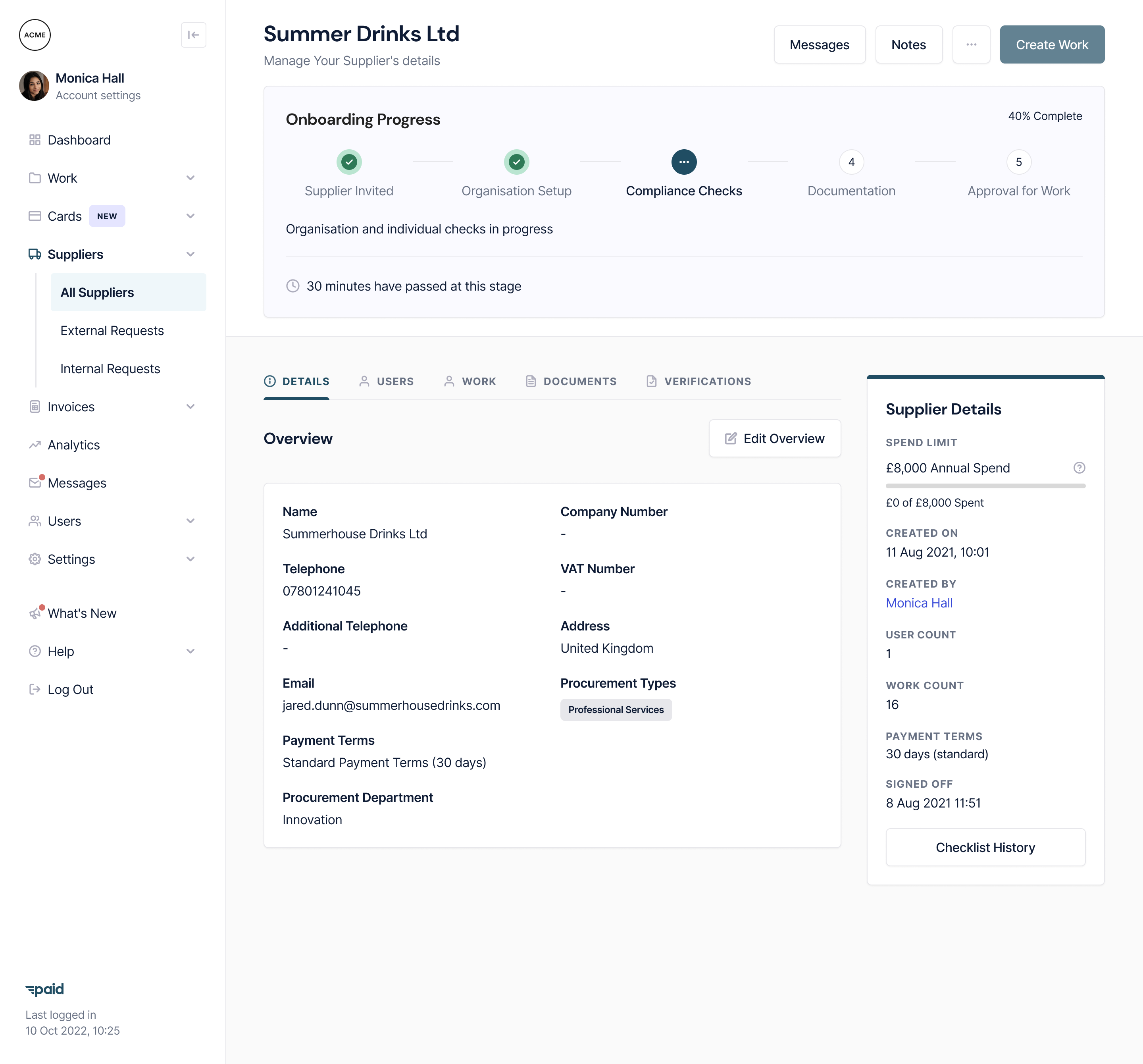
Task: Toggle the Compliance Checks in-progress step
Action: (684, 161)
